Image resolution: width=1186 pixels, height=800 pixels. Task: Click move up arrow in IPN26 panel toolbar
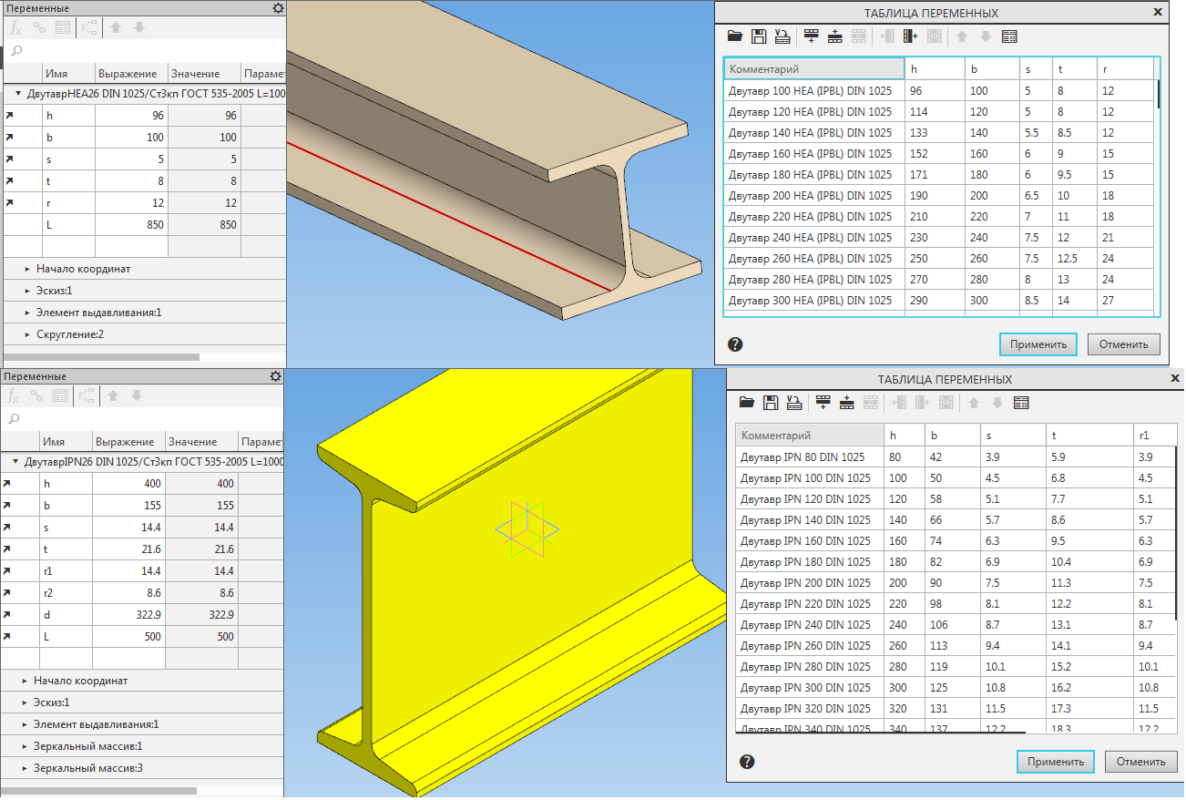click(113, 395)
